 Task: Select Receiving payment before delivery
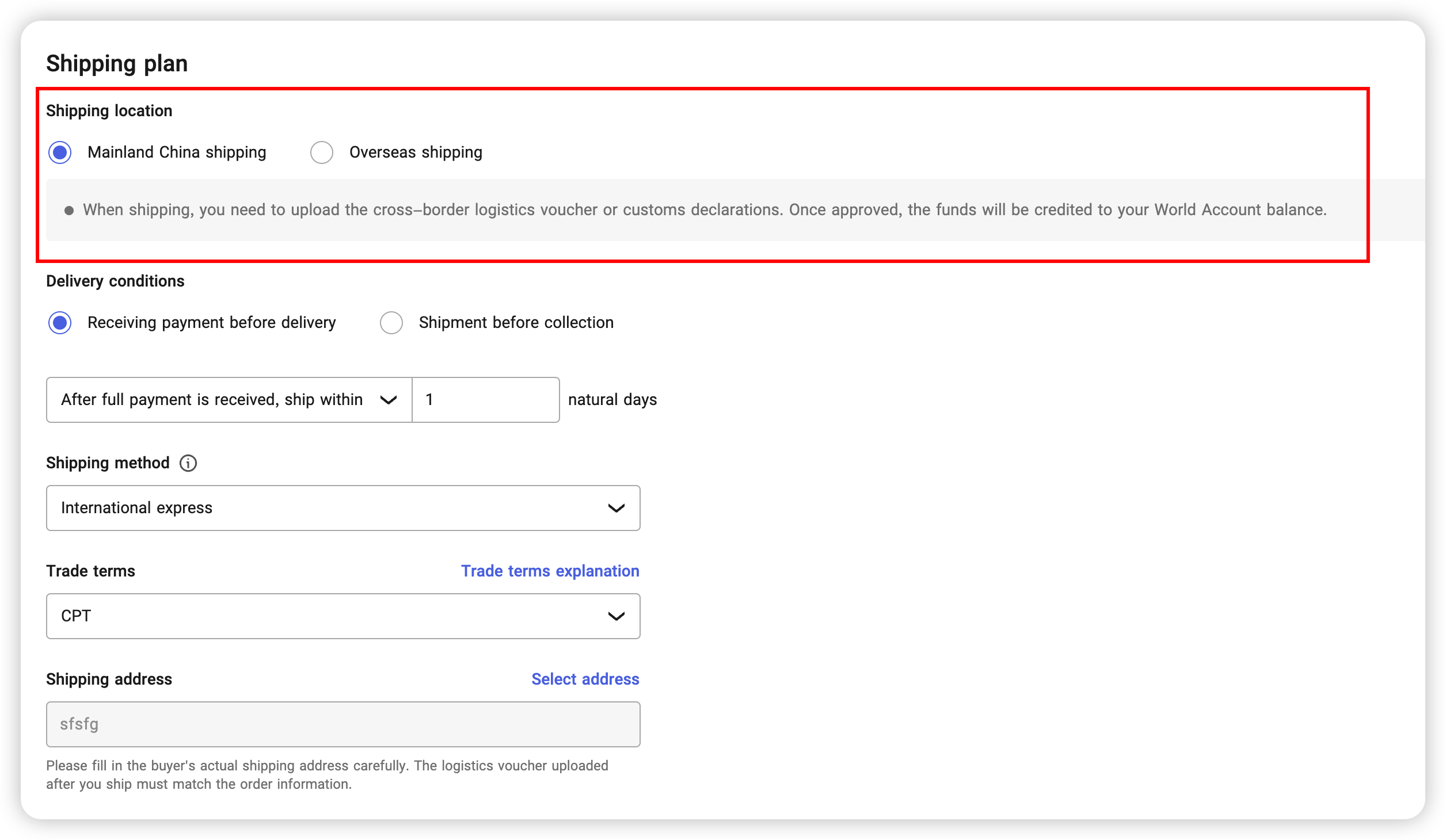pyautogui.click(x=60, y=323)
